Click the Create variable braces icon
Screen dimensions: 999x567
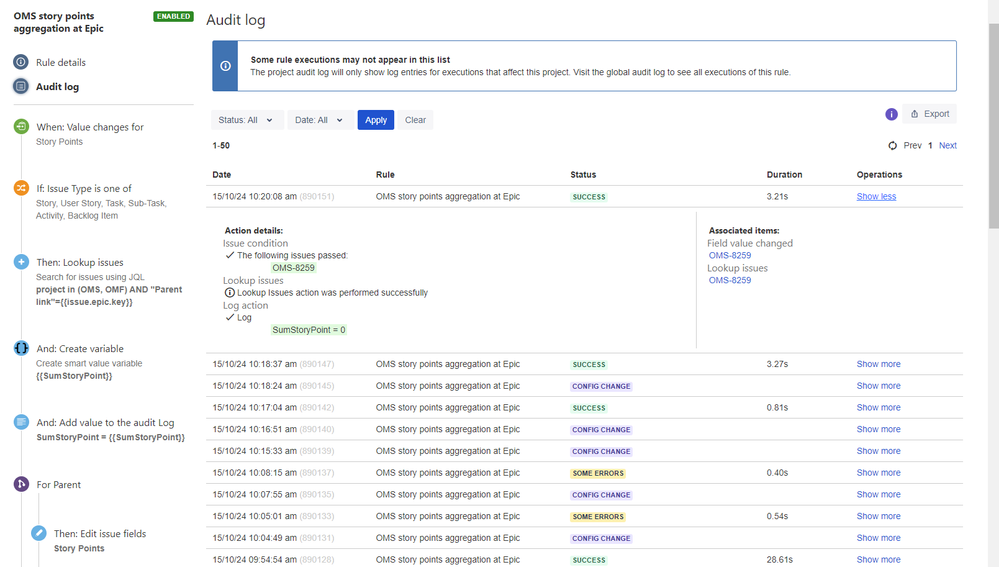[21, 348]
